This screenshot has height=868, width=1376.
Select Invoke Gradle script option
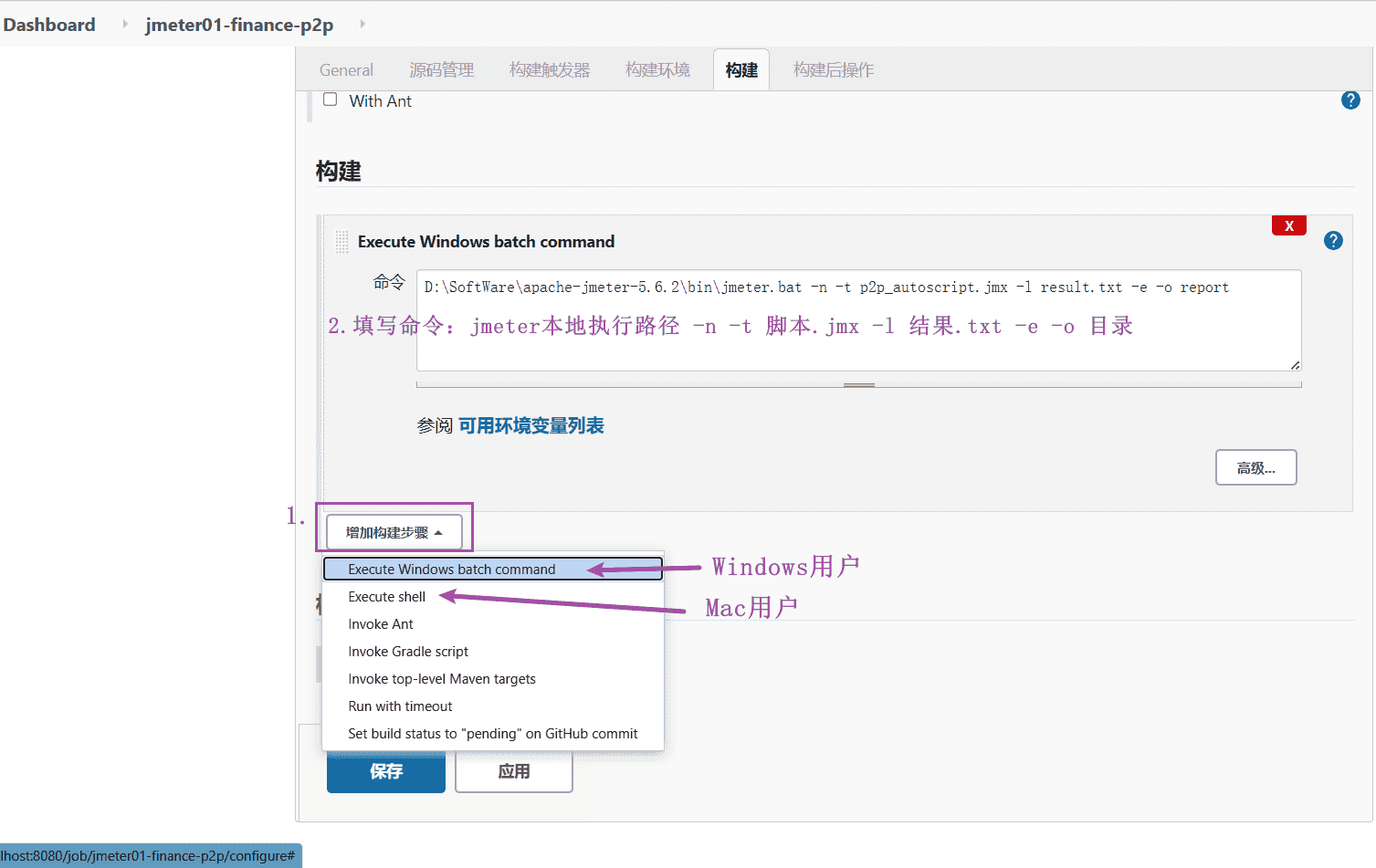(407, 652)
